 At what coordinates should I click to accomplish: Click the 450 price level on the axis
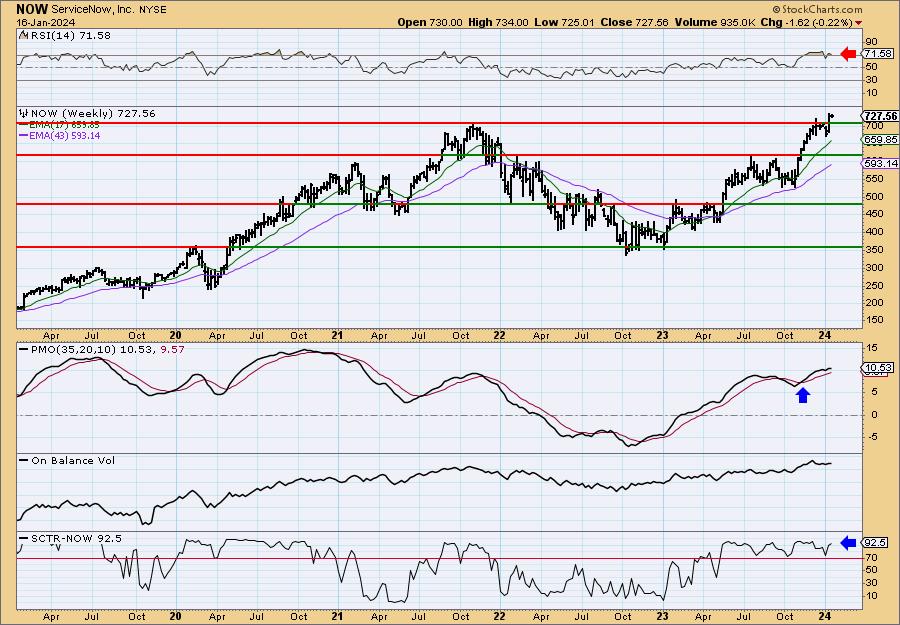click(874, 214)
